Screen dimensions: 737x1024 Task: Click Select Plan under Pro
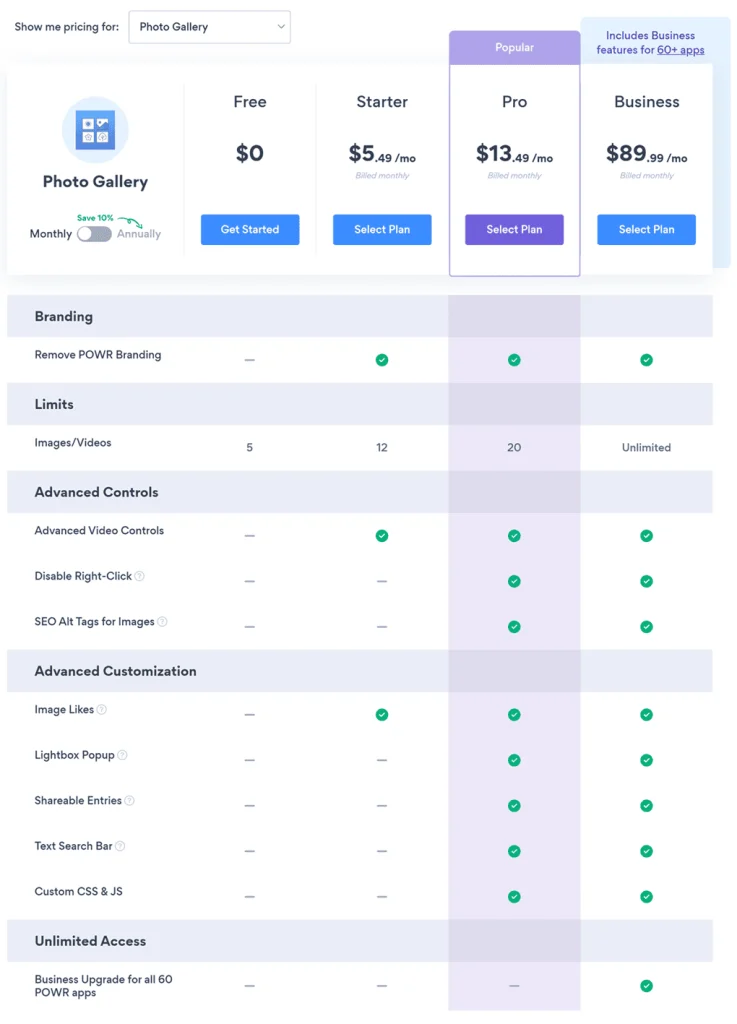pyautogui.click(x=514, y=230)
